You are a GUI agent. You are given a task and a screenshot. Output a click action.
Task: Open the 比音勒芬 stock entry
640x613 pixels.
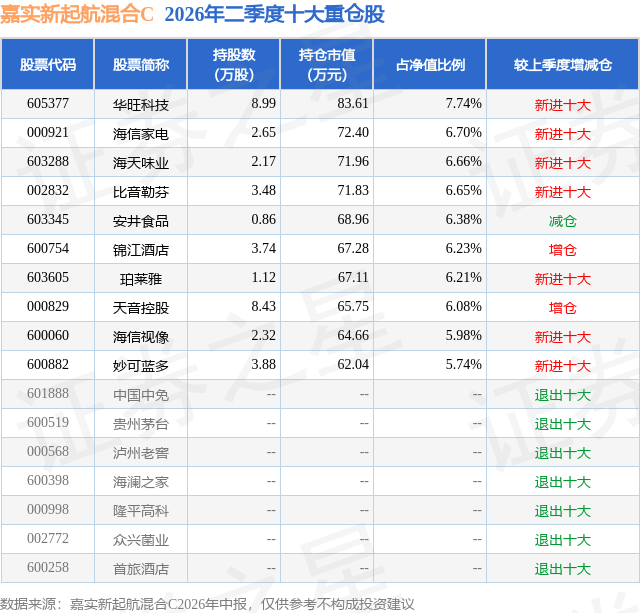pyautogui.click(x=141, y=192)
